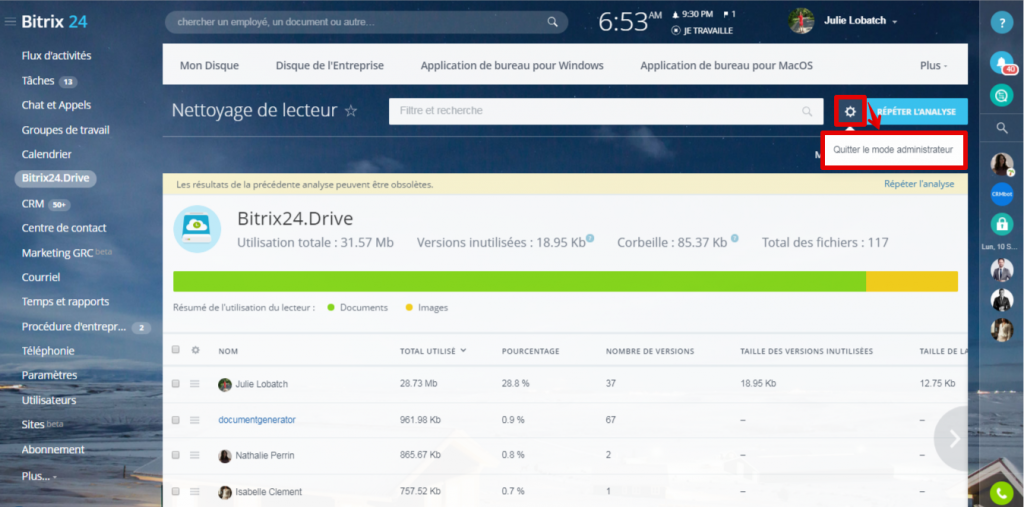Viewport: 1024px width, 507px height.
Task: Sort by POURCENTAGE column header
Action: coord(530,351)
